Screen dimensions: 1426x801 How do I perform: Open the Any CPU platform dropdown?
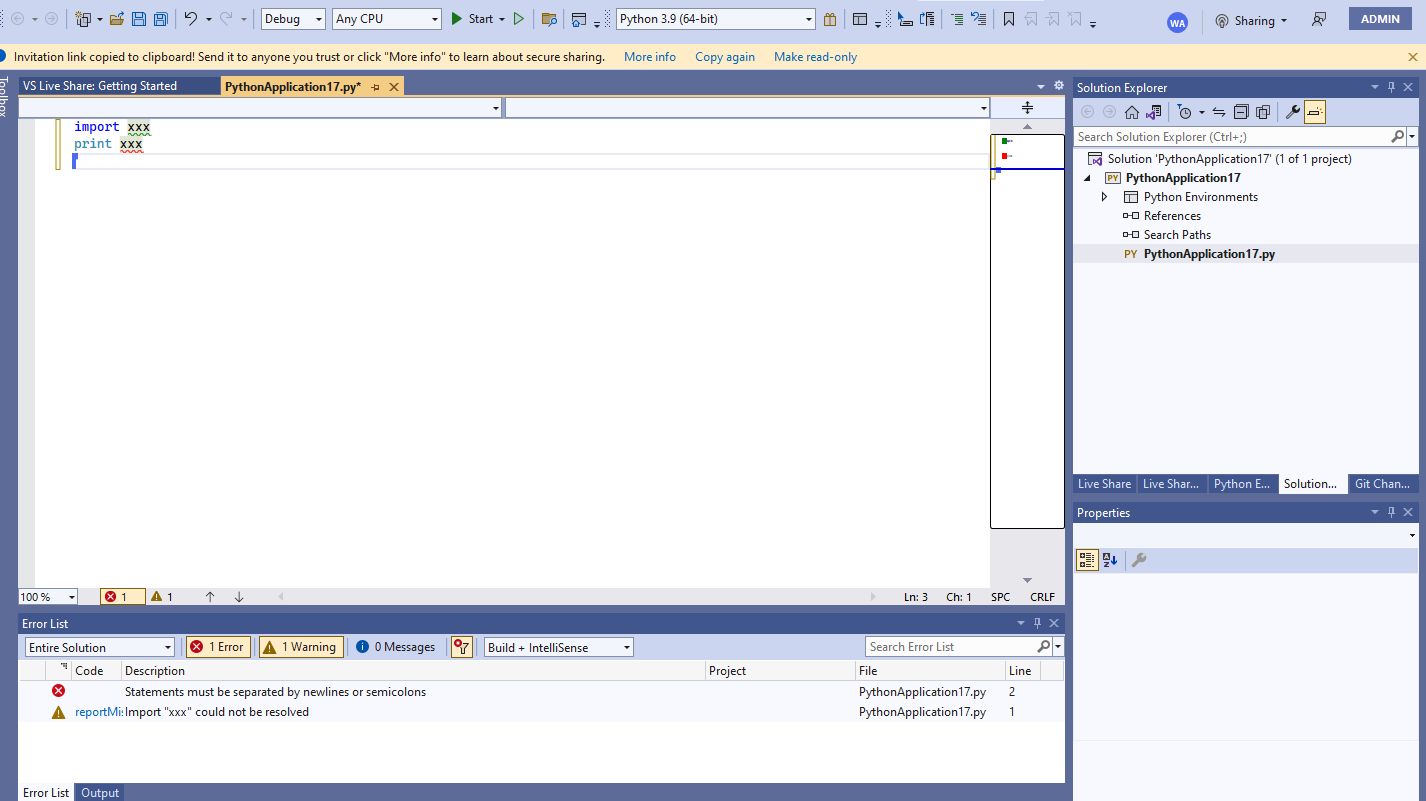tap(387, 19)
